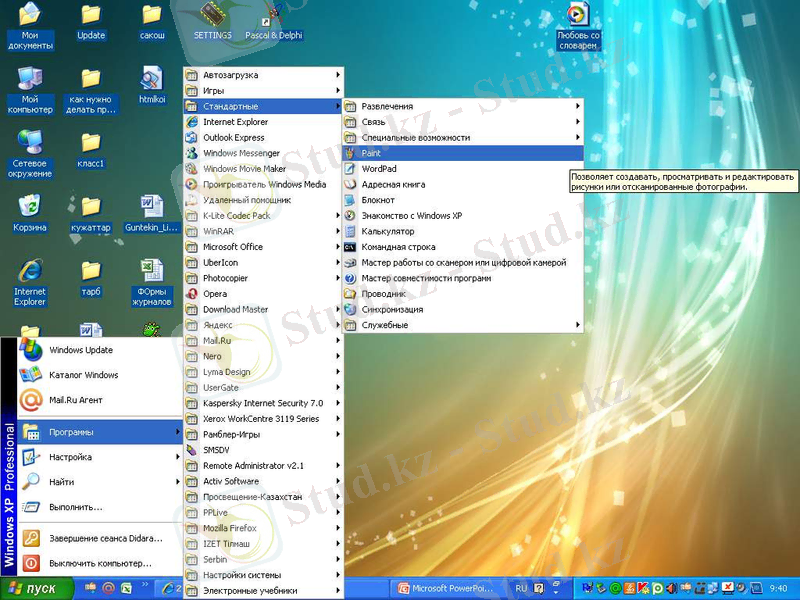Open Командная строка command prompt icon
The height and width of the screenshot is (600, 800).
(351, 247)
